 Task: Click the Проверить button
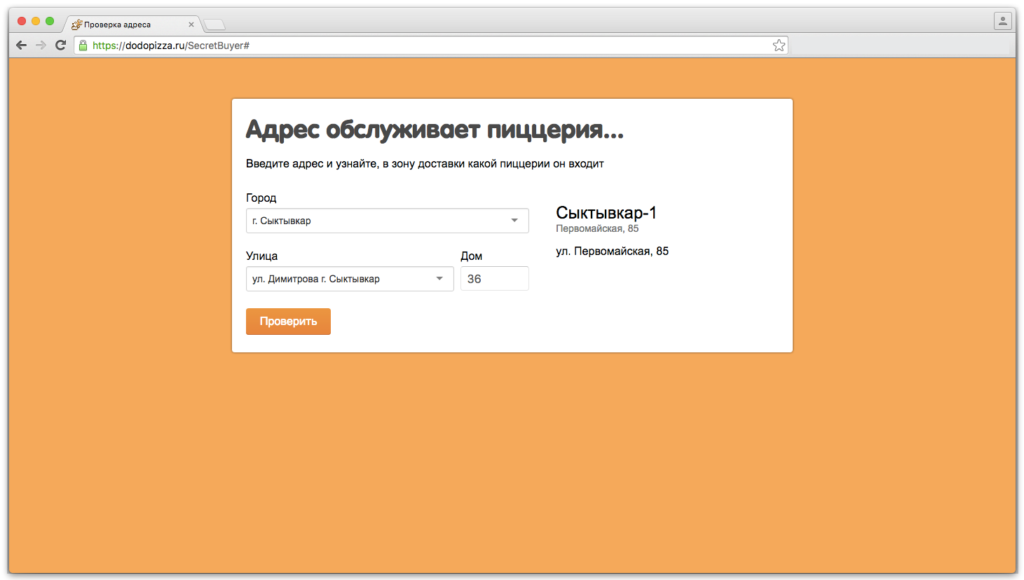[288, 321]
